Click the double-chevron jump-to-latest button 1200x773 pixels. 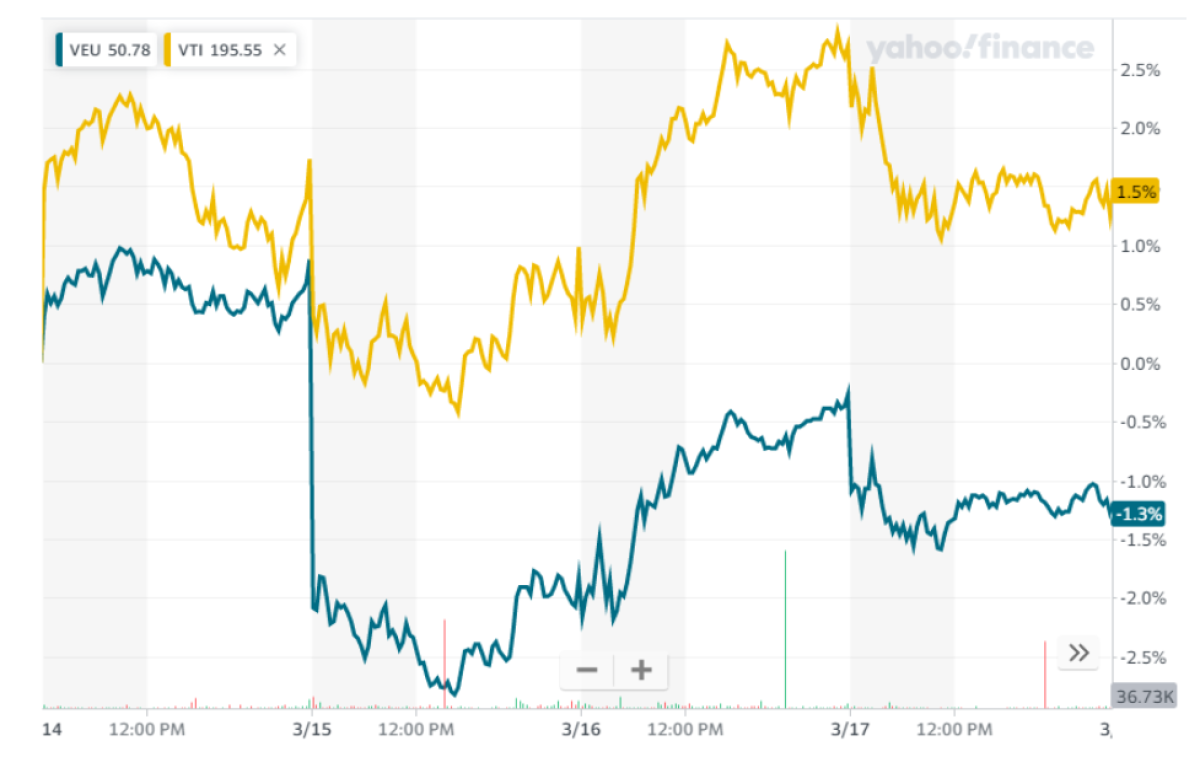pyautogui.click(x=1079, y=653)
